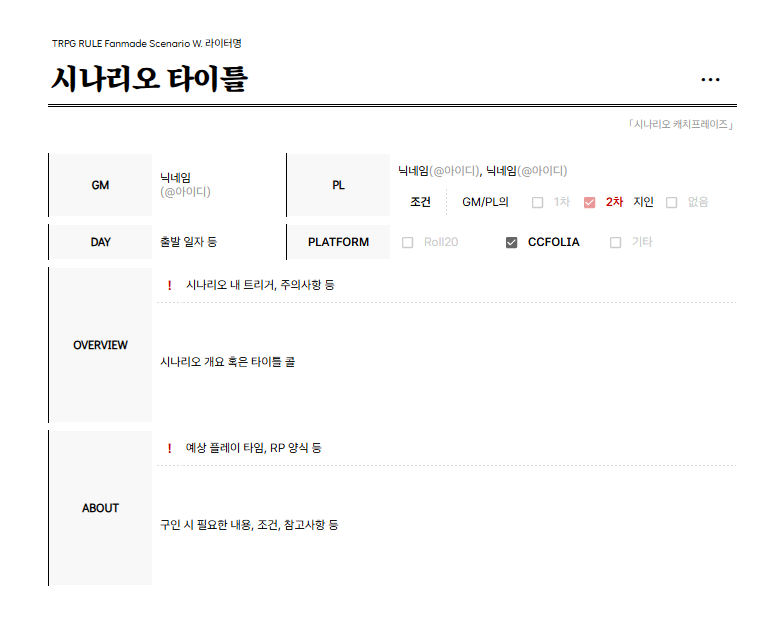
Task: Uncheck the 2차 checkbox
Action: (x=589, y=202)
